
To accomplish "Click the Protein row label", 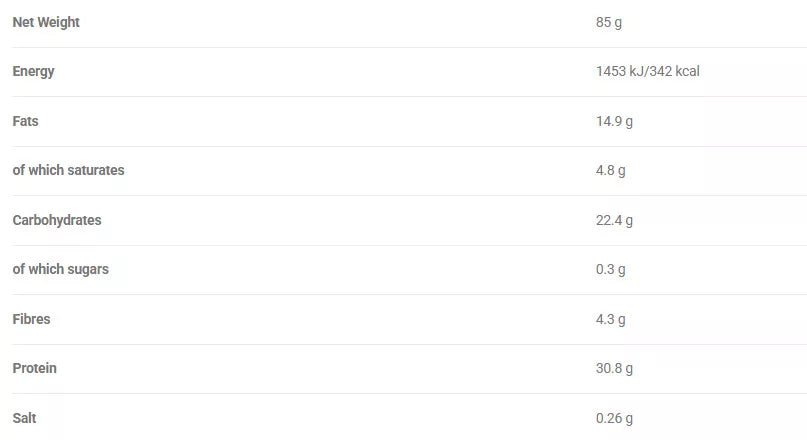I will tap(34, 368).
